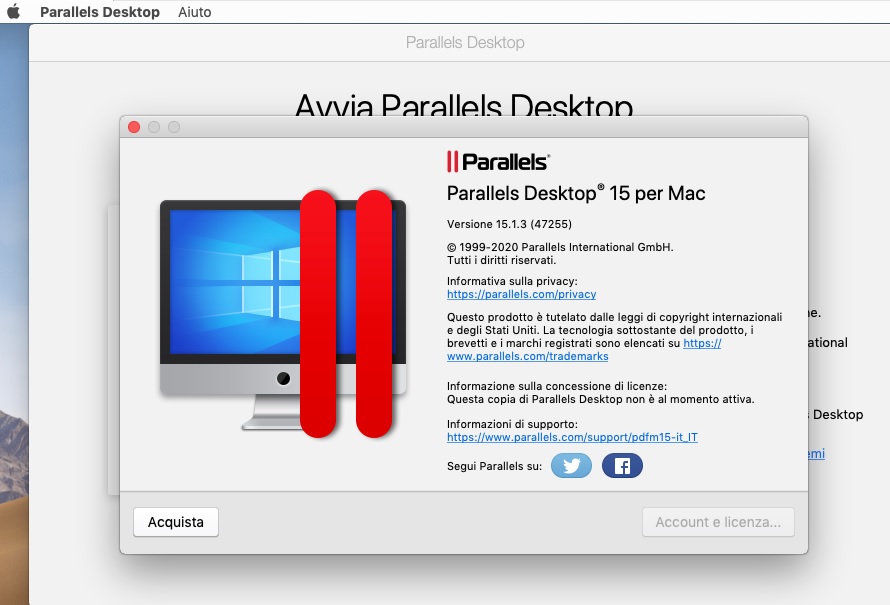Click the Parallels logo in About dialog
The image size is (890, 605).
[x=498, y=162]
